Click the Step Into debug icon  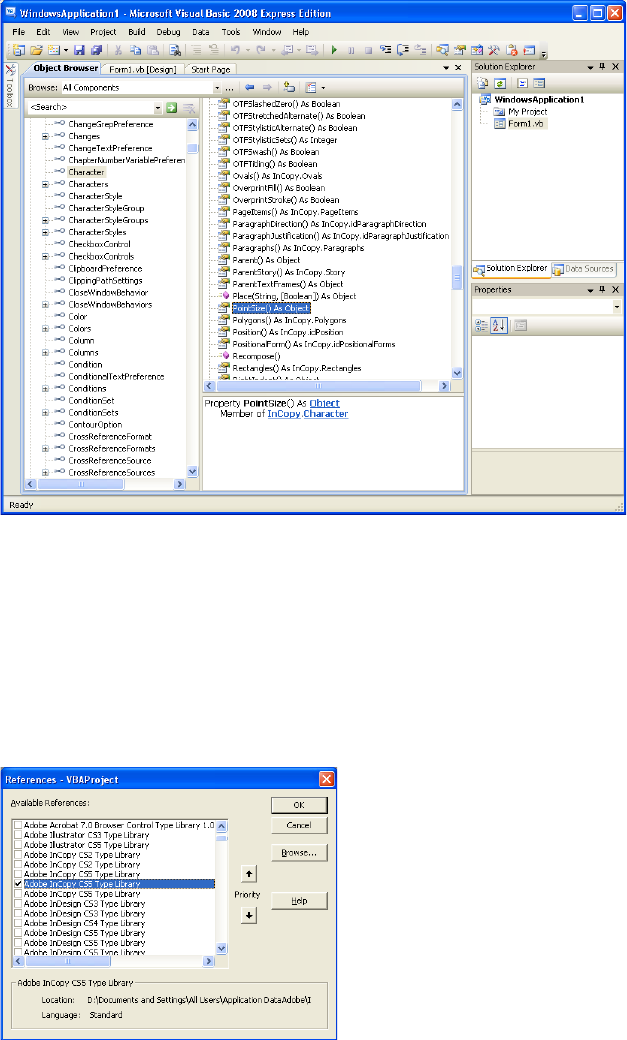pos(385,50)
